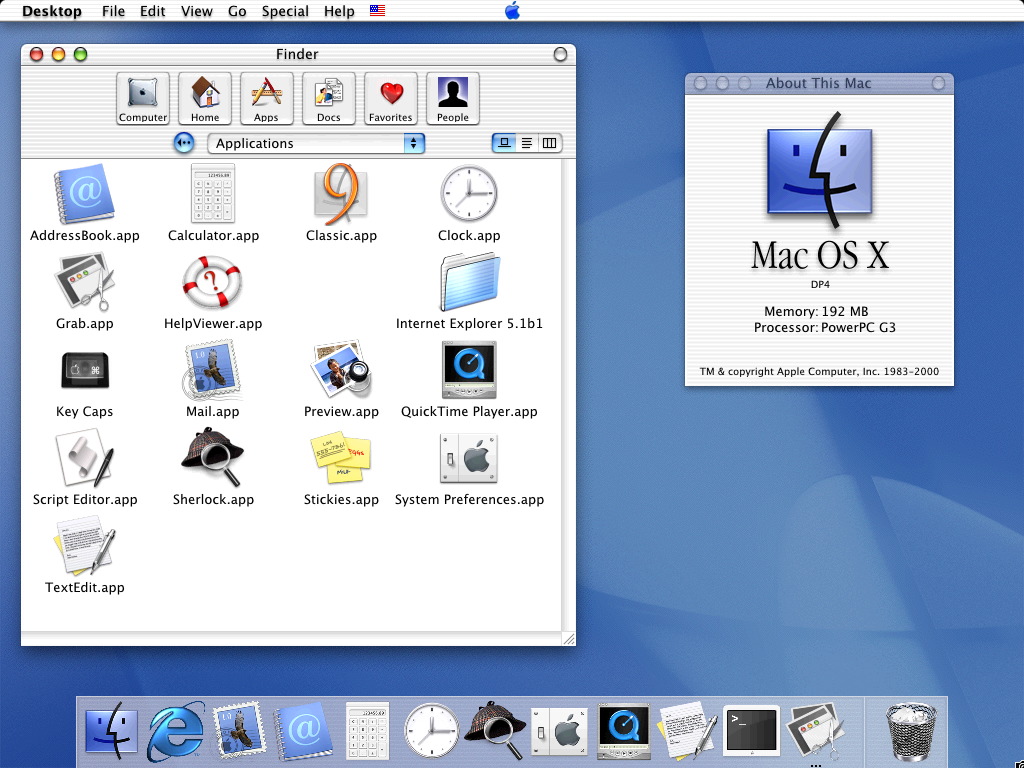
Task: Launch Terminal from the Dock
Action: tap(751, 730)
